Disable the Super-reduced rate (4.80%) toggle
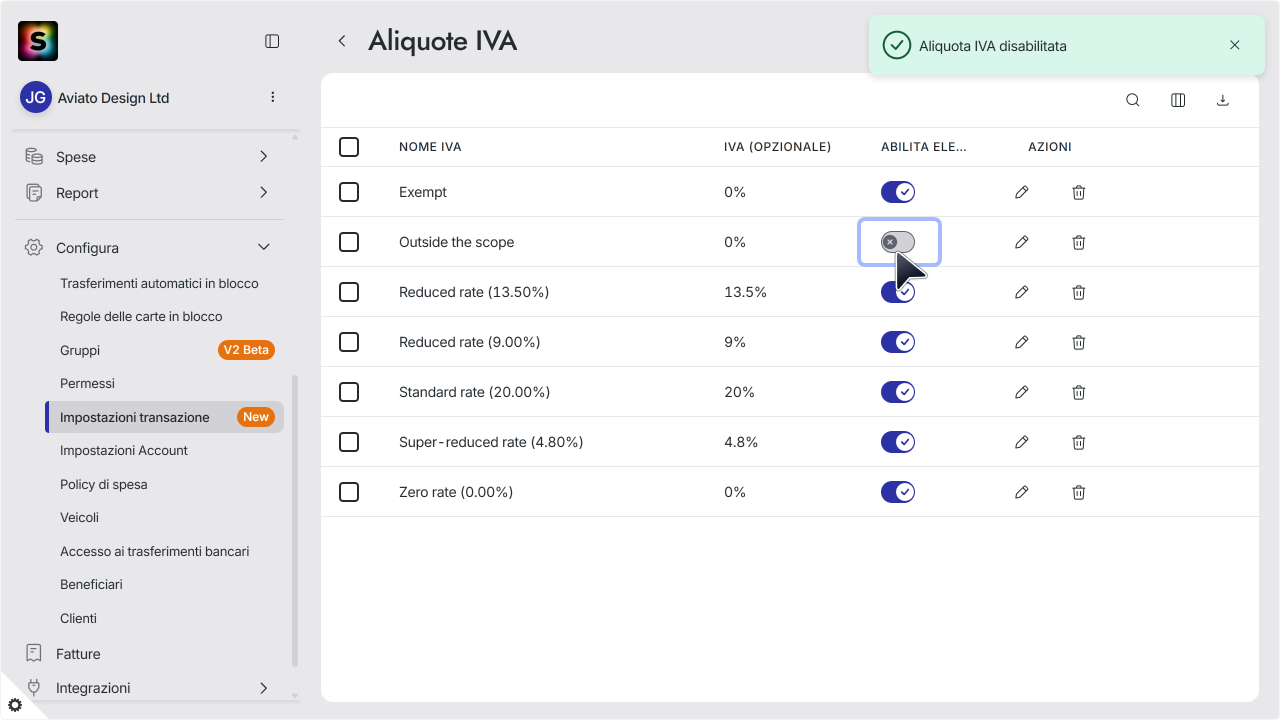 [898, 442]
